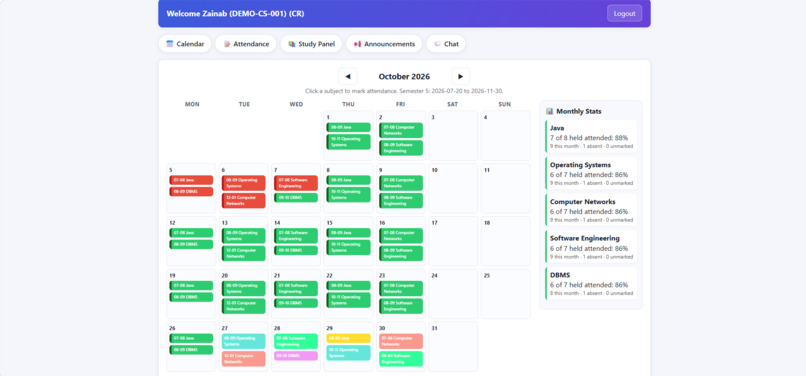This screenshot has height=376, width=806.
Task: Select Software Engineering class on October 9
Action: pyautogui.click(x=401, y=201)
